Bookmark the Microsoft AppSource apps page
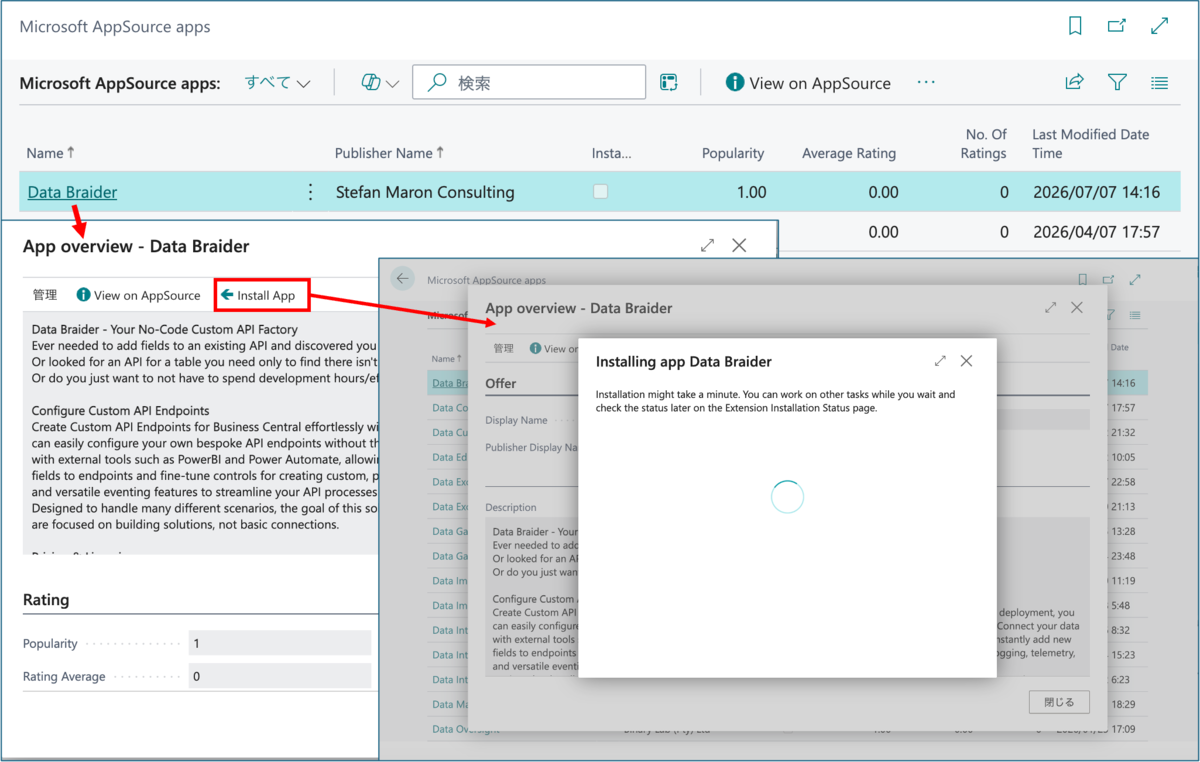 [1075, 27]
